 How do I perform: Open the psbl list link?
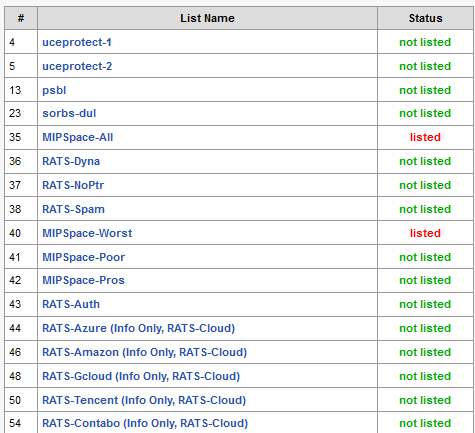coord(54,90)
